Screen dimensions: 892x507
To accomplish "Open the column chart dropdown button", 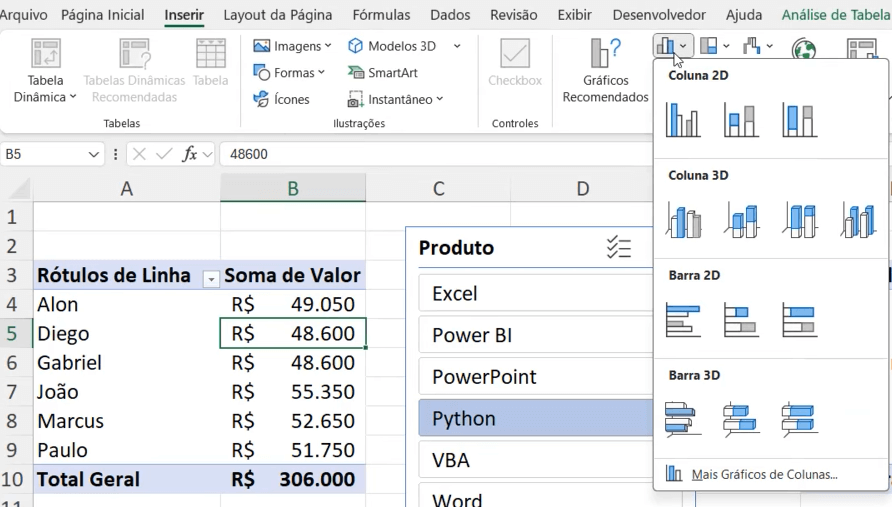I will tap(673, 46).
